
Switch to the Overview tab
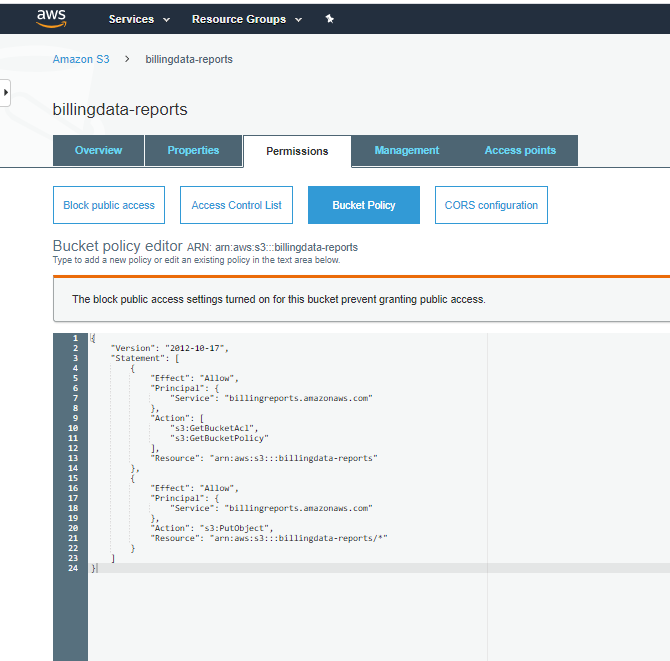pyautogui.click(x=98, y=150)
